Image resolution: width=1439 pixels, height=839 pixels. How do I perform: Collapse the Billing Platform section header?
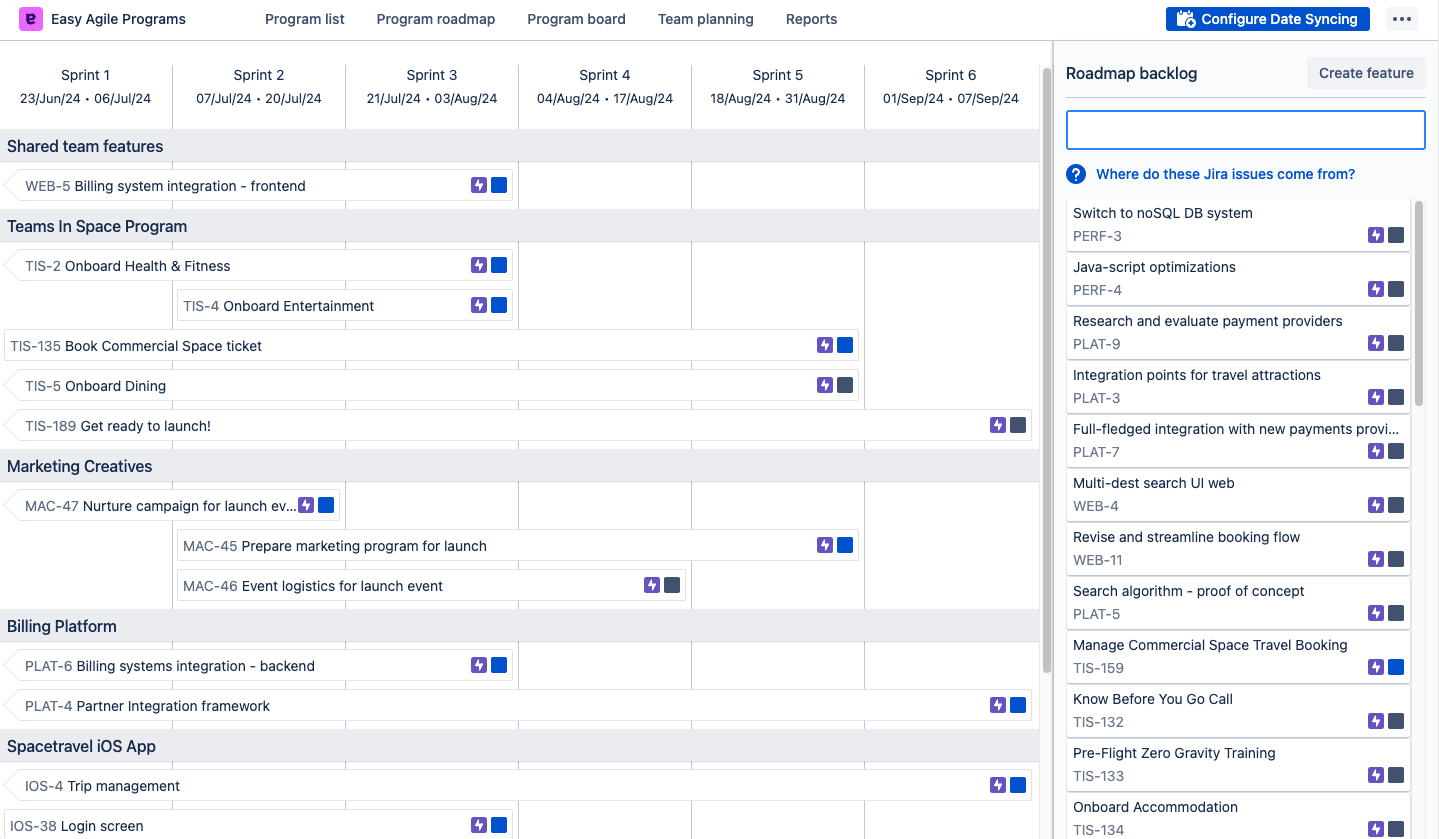[x=62, y=626]
